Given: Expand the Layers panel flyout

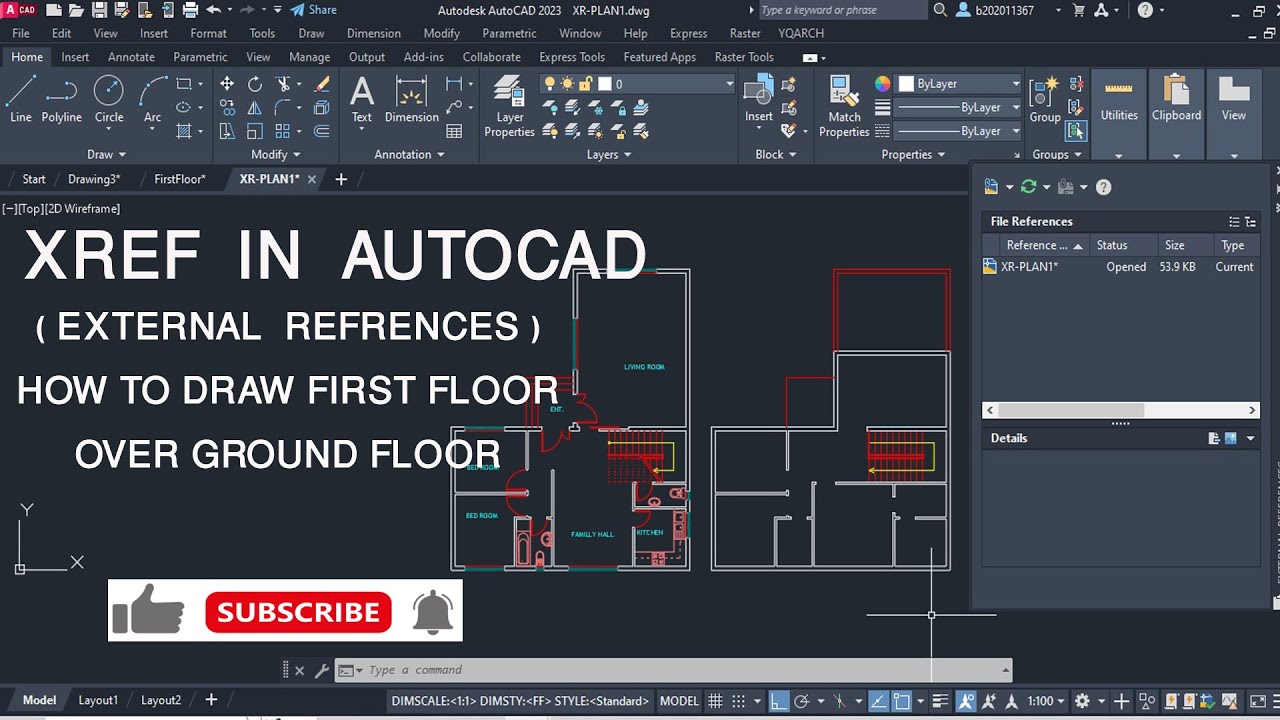Looking at the screenshot, I should [609, 154].
